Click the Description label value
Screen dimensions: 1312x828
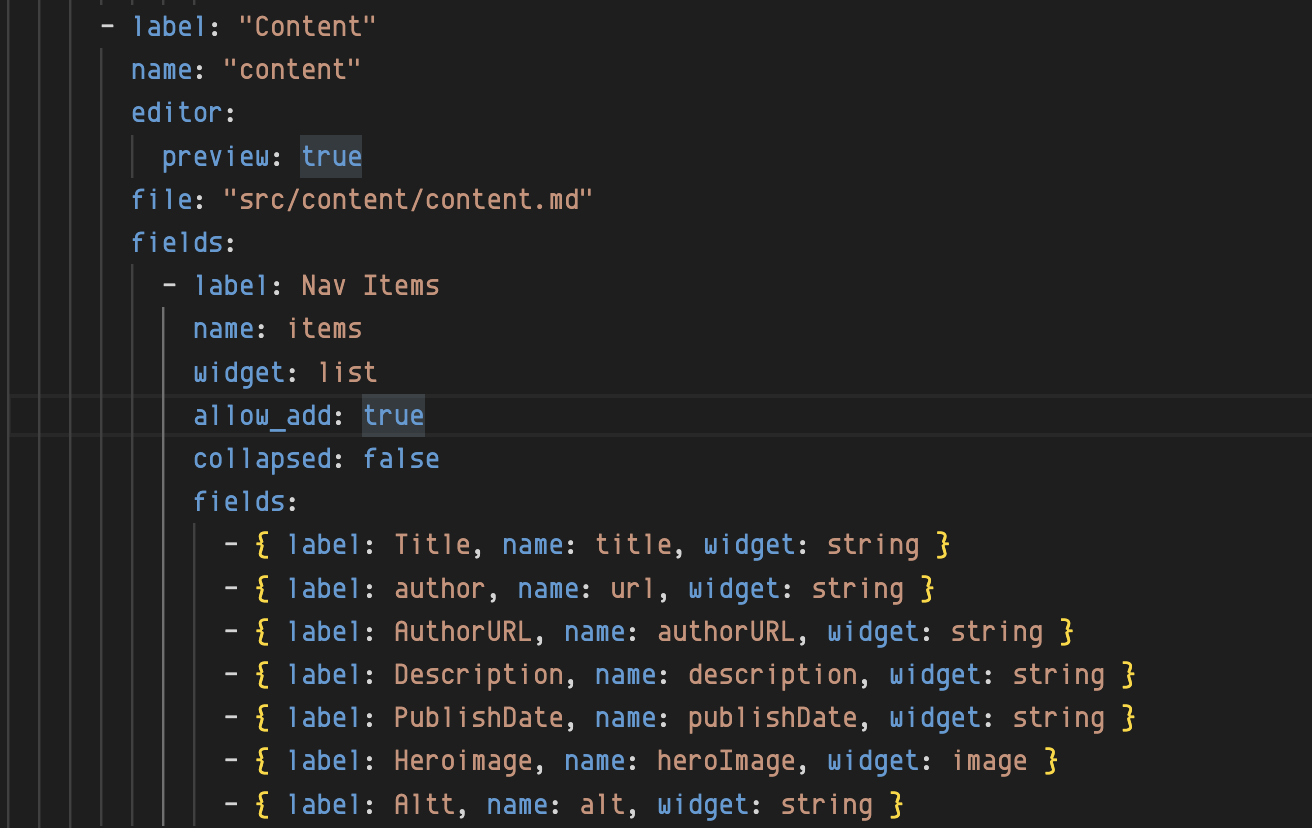pyautogui.click(x=478, y=675)
